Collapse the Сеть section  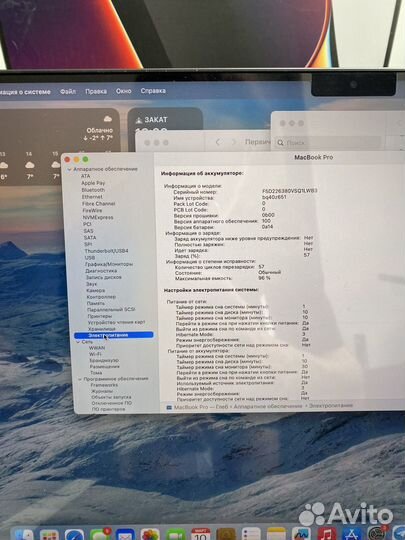pos(78,342)
